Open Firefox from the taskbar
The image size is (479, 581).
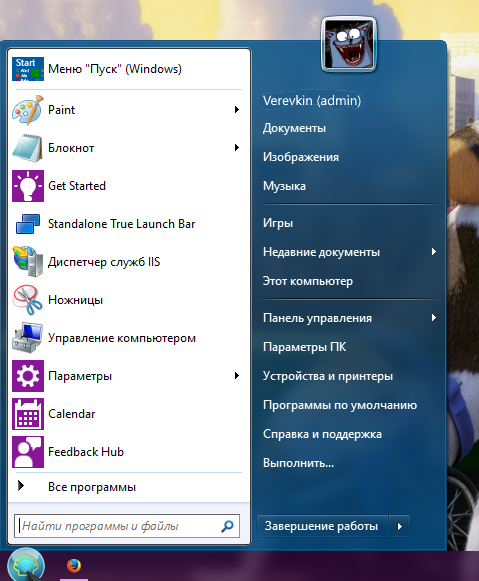pyautogui.click(x=74, y=566)
